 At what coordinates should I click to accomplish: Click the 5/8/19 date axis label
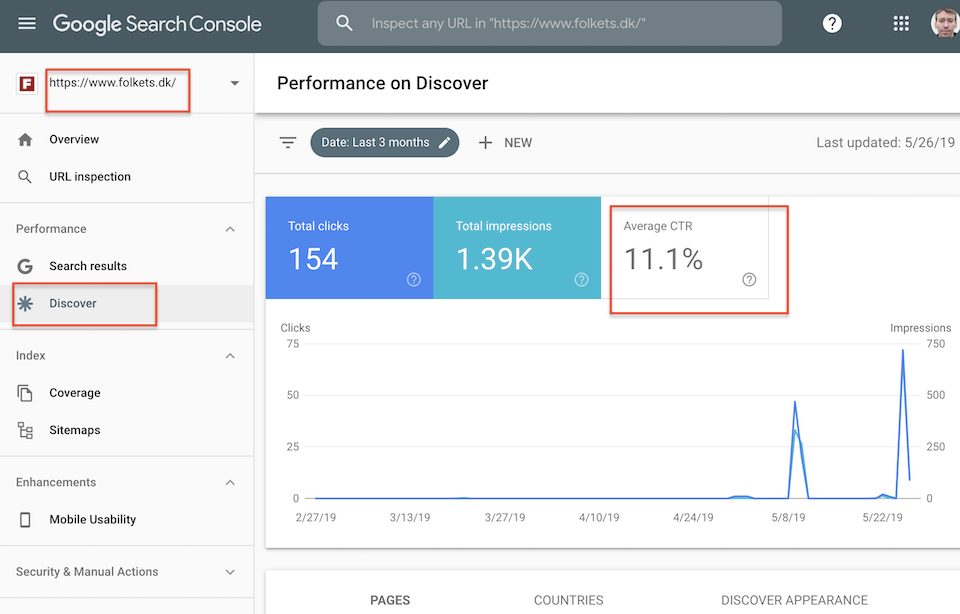pos(789,518)
